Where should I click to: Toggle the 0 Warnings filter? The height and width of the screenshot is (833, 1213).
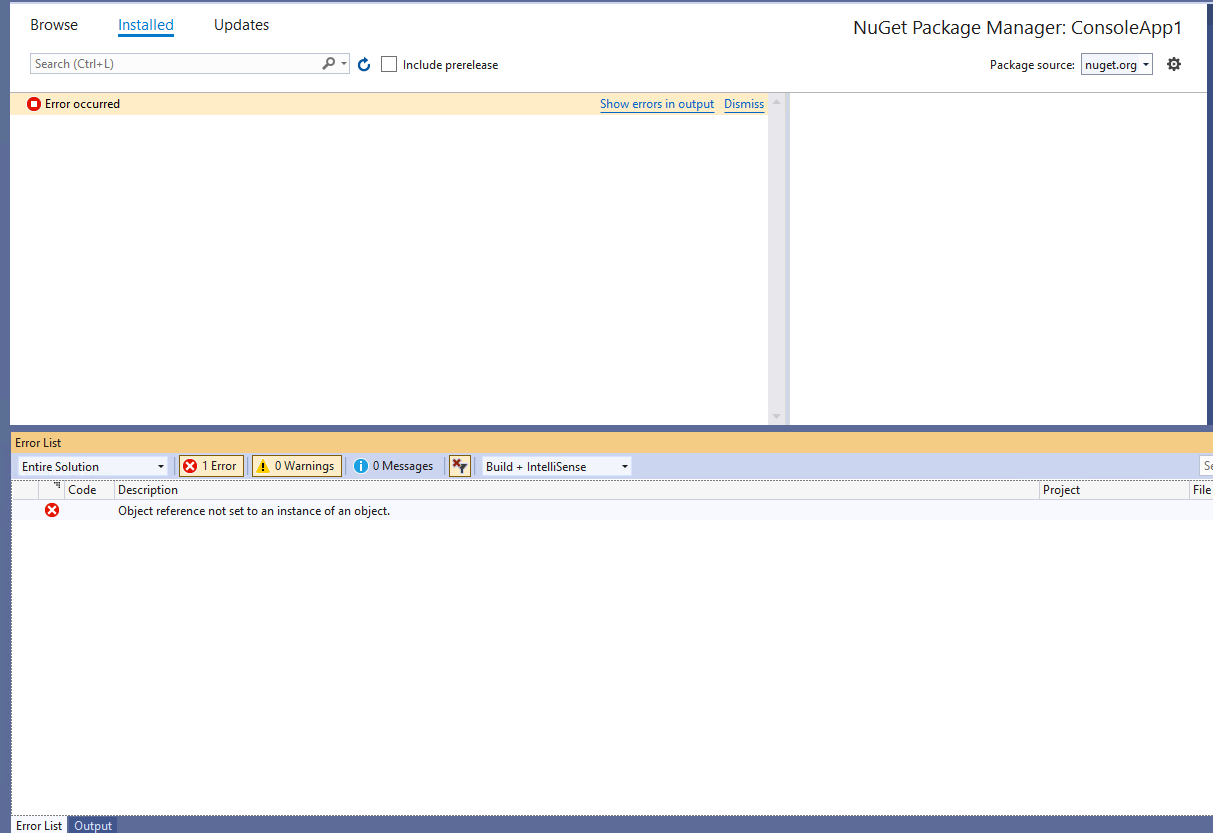pyautogui.click(x=296, y=466)
